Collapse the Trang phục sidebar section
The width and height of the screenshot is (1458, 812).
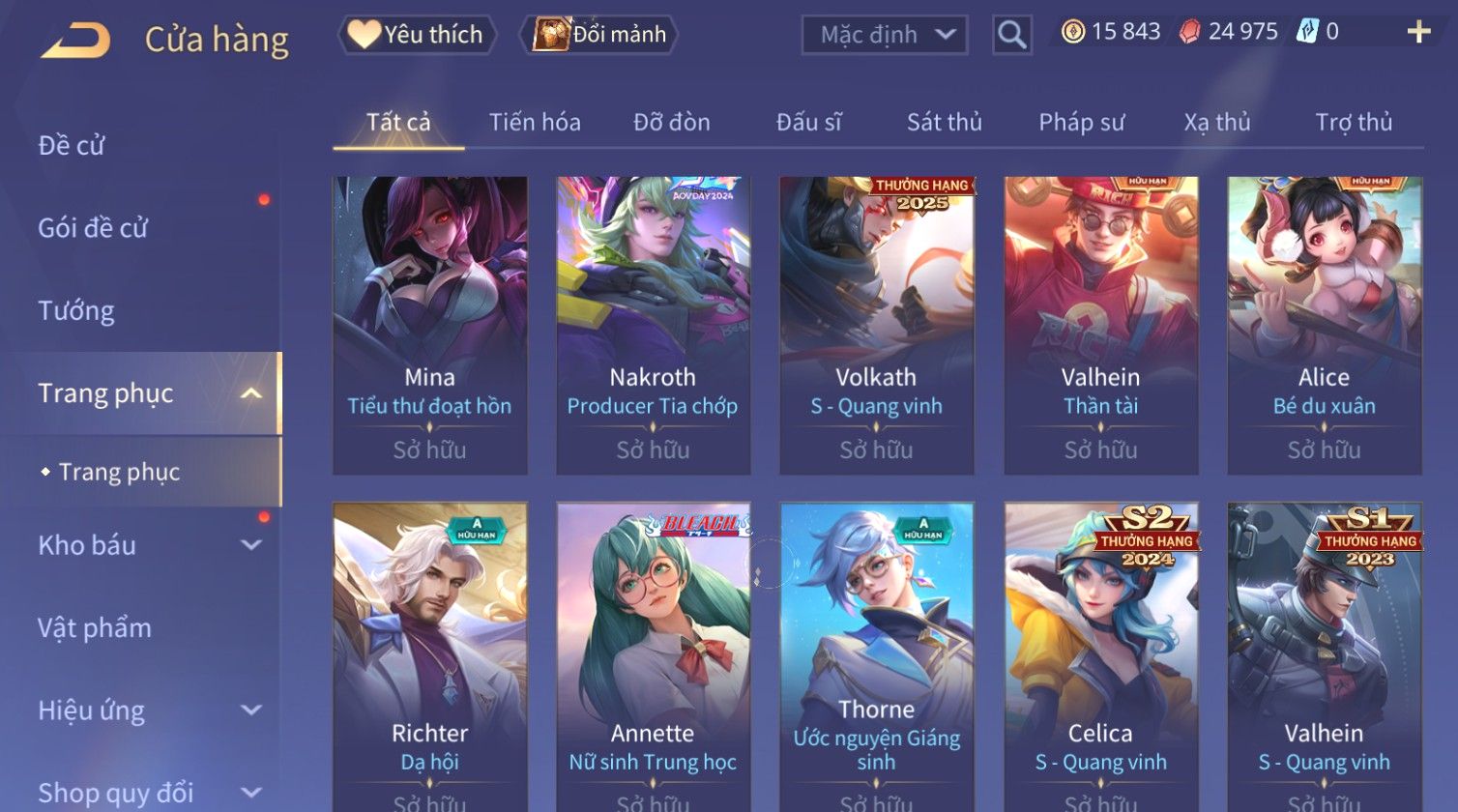coord(251,393)
